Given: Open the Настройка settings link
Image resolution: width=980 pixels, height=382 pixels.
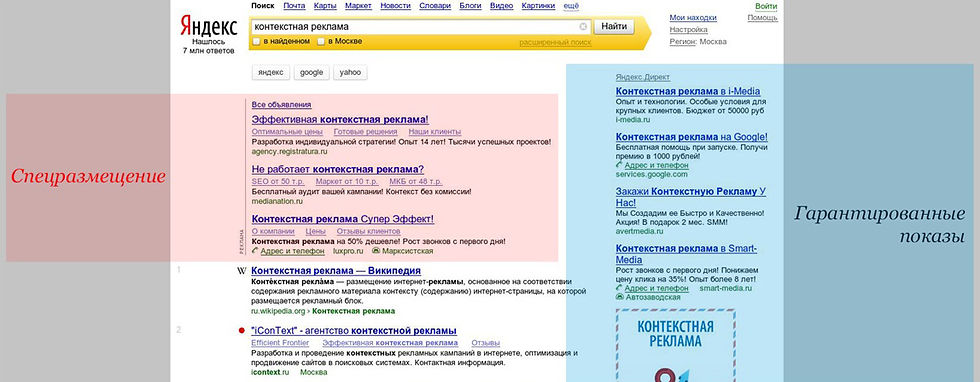Looking at the screenshot, I should [x=688, y=29].
